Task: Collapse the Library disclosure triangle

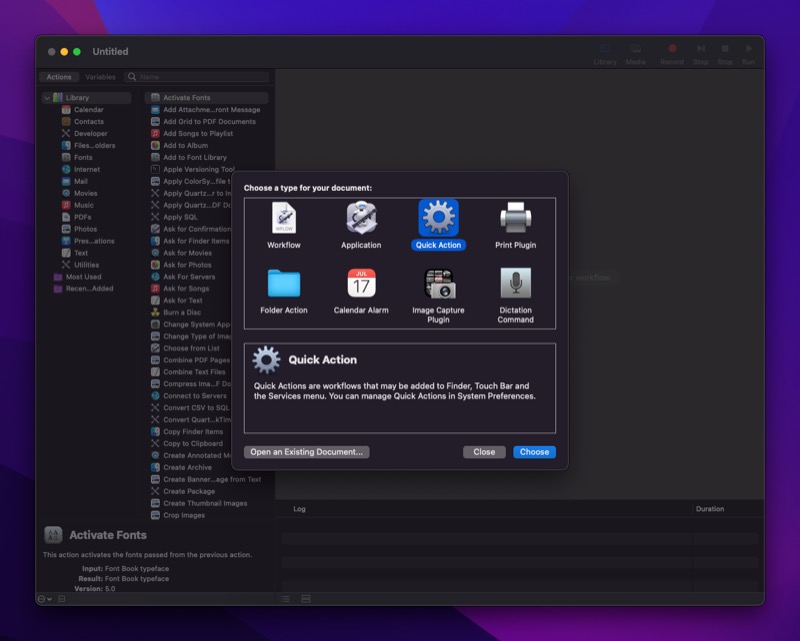Action: 47,97
